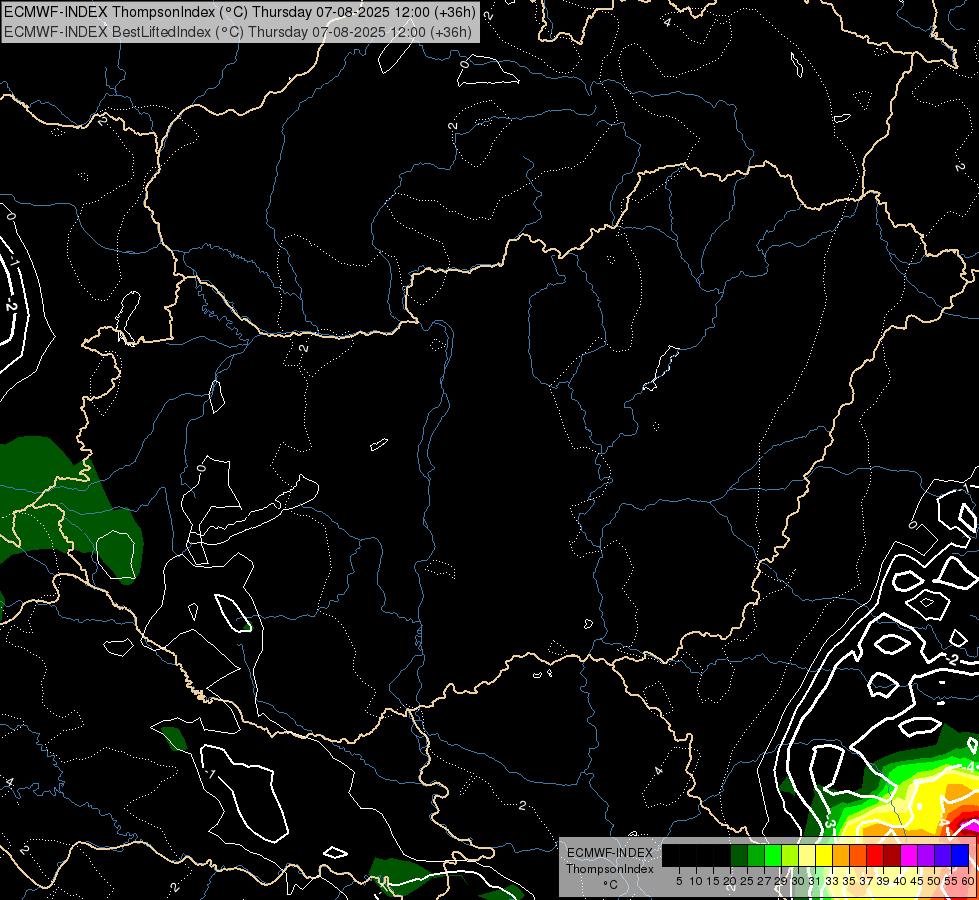Click the ThompsonIndex title line at top

(240, 11)
